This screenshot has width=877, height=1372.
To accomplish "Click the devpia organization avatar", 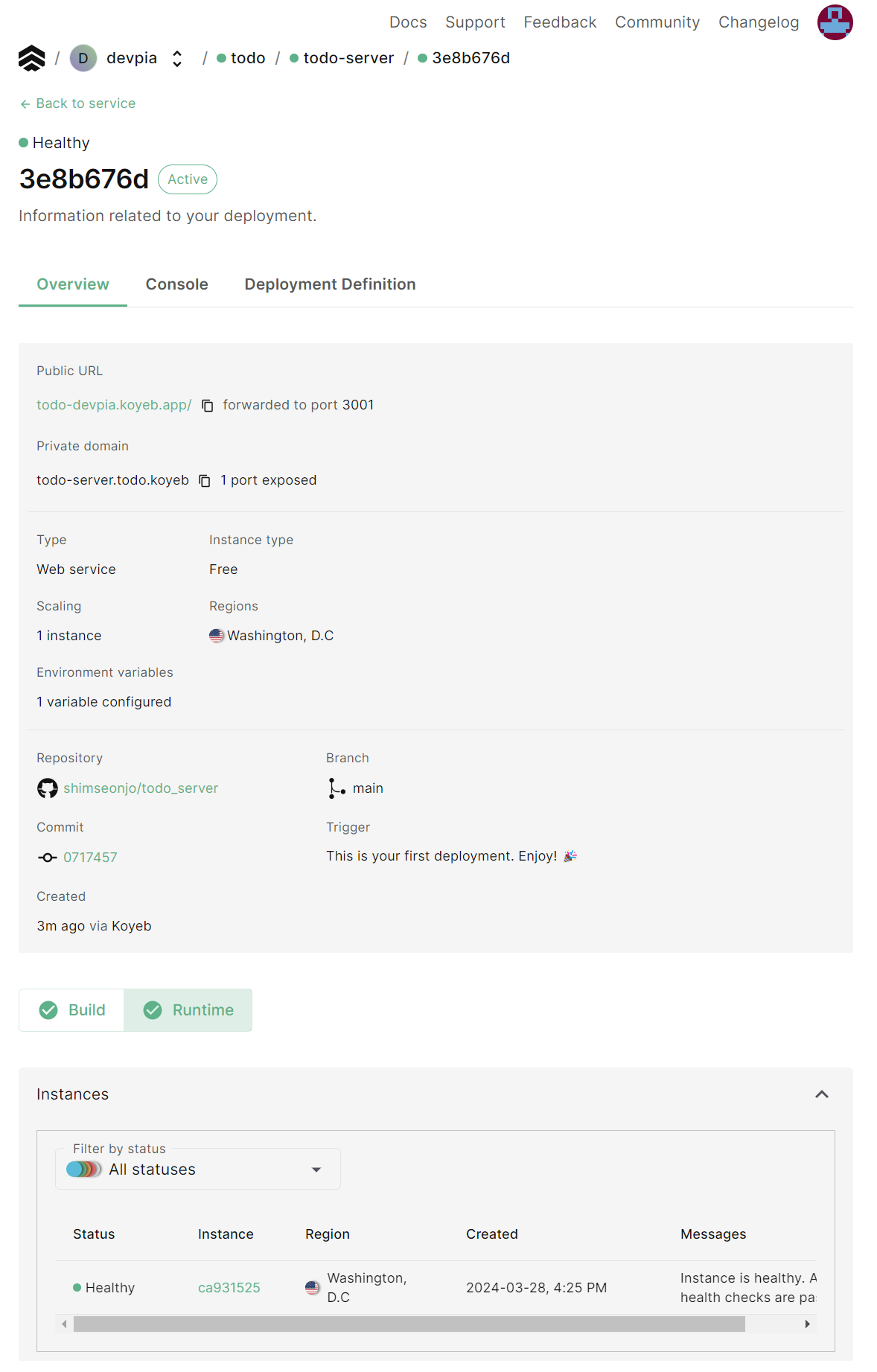I will coord(83,58).
